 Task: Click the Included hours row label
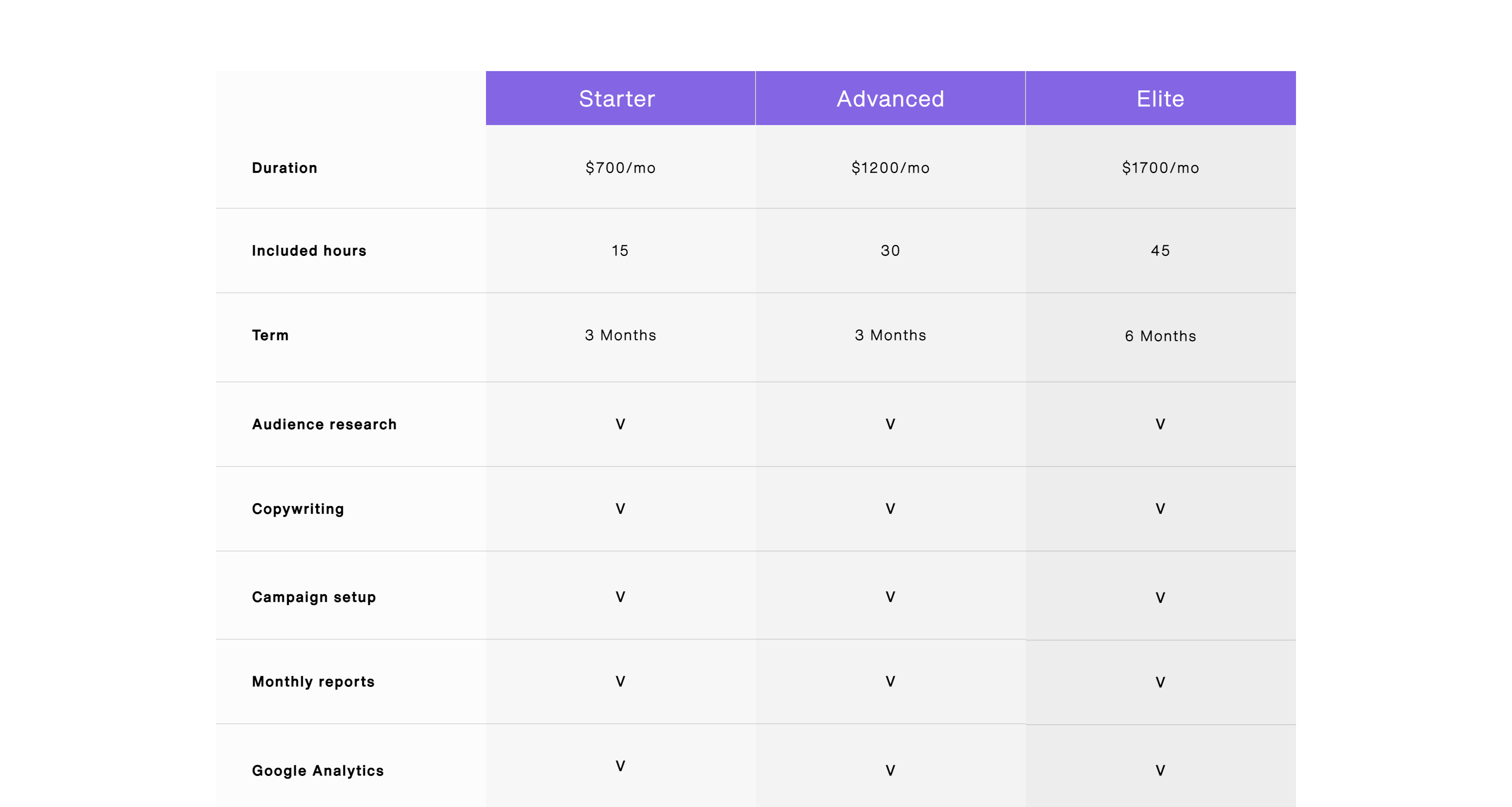(309, 251)
